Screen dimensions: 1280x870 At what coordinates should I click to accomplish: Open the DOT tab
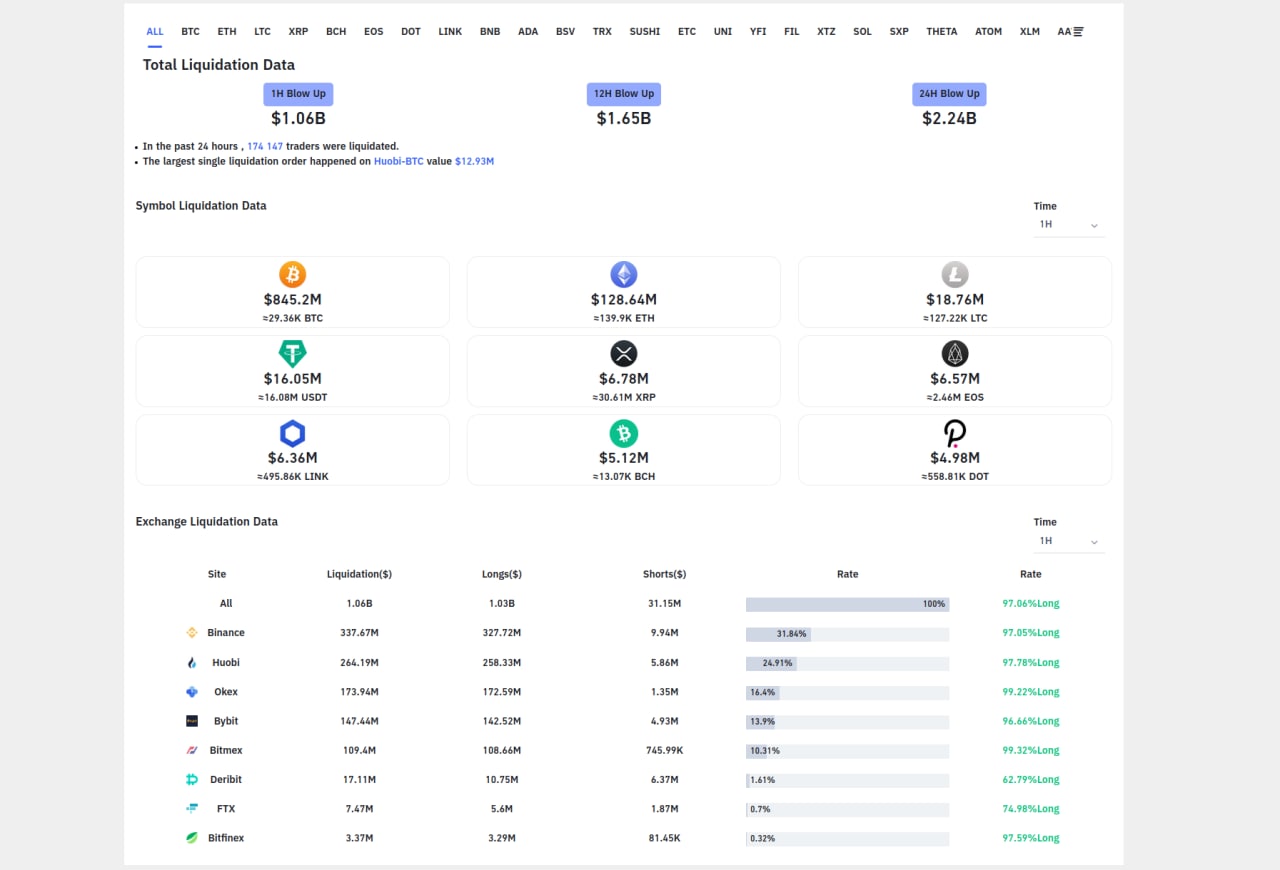411,32
